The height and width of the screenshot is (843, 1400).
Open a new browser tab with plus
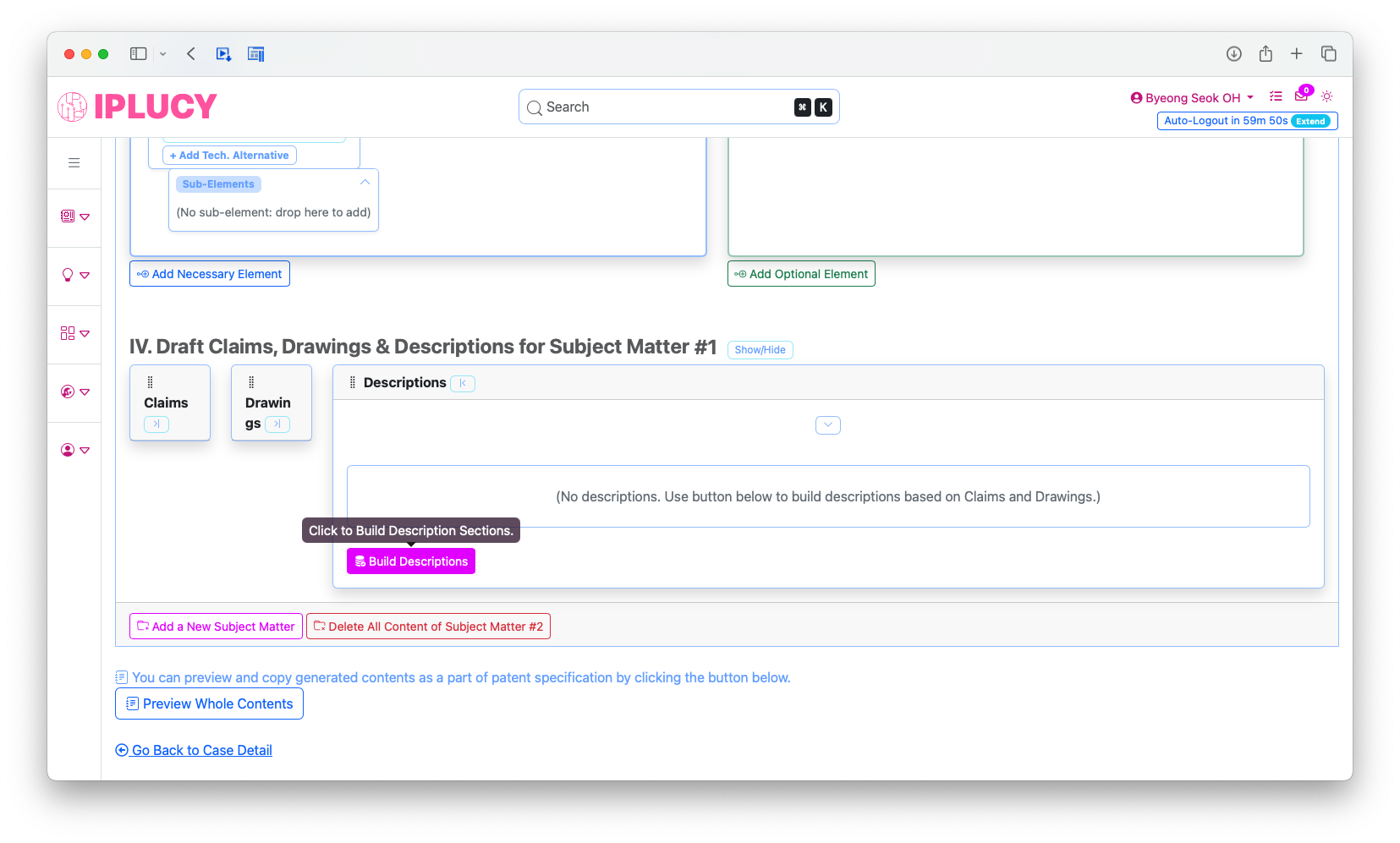[1296, 54]
